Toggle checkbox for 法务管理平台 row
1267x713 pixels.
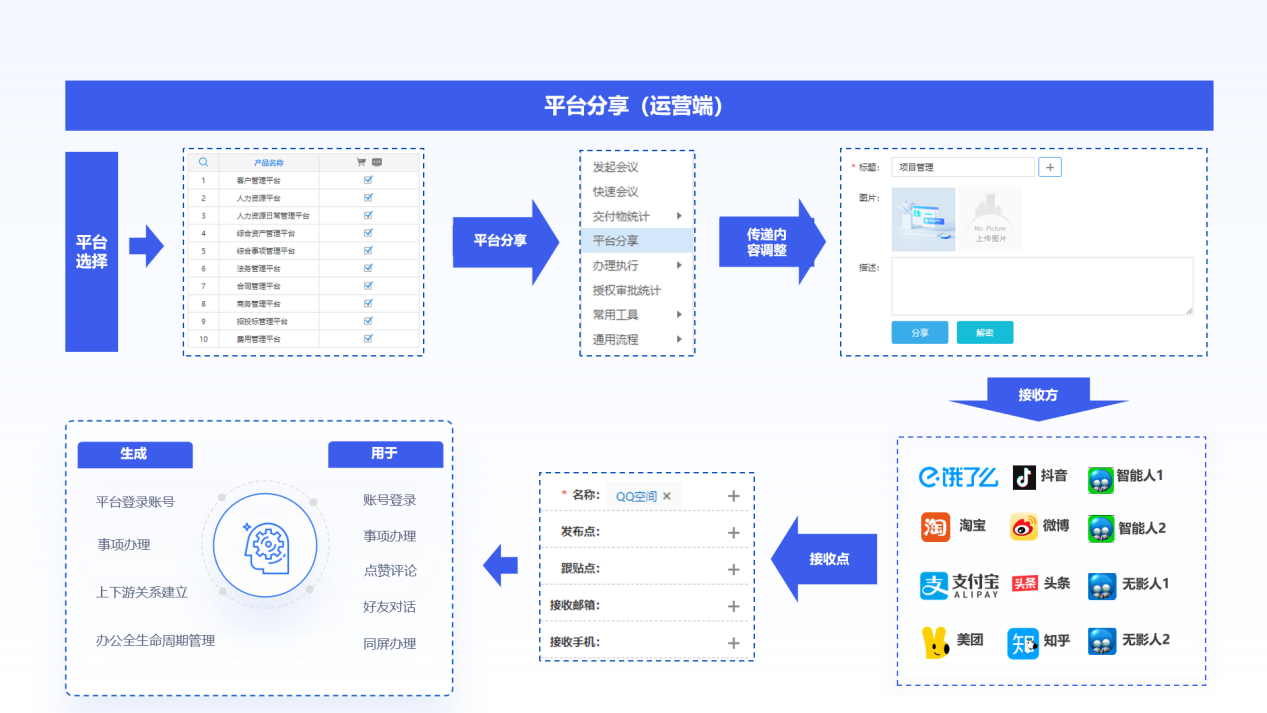pos(368,268)
